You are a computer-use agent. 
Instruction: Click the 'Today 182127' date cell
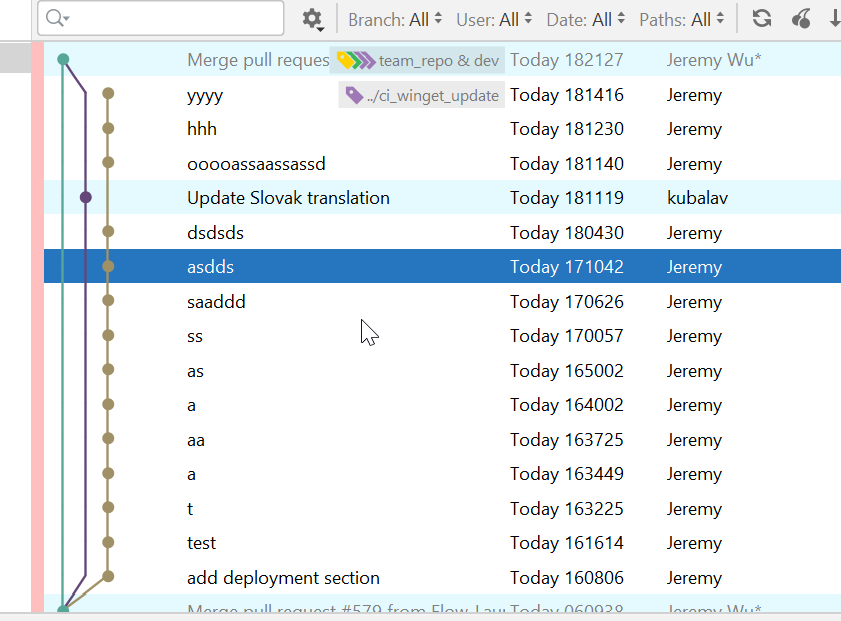coord(566,60)
